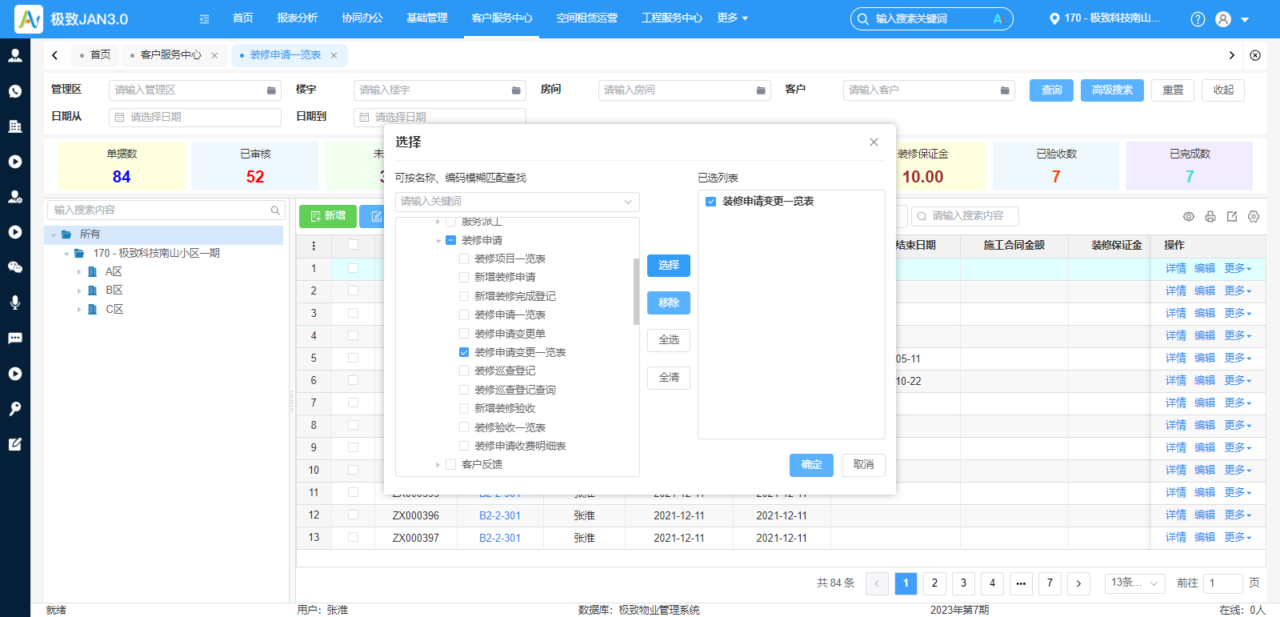Click the message bubble icon in left sidebar
1280x617 pixels.
15,338
